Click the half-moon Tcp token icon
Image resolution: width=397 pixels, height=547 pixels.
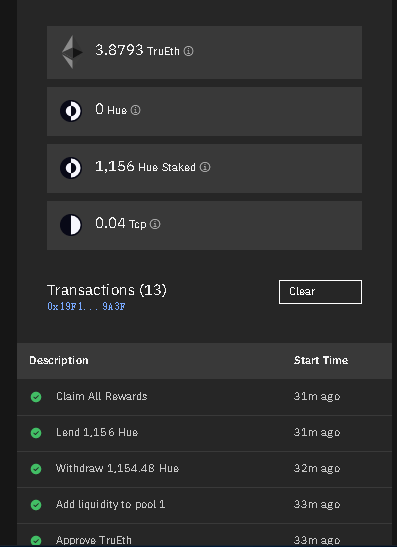[71, 225]
